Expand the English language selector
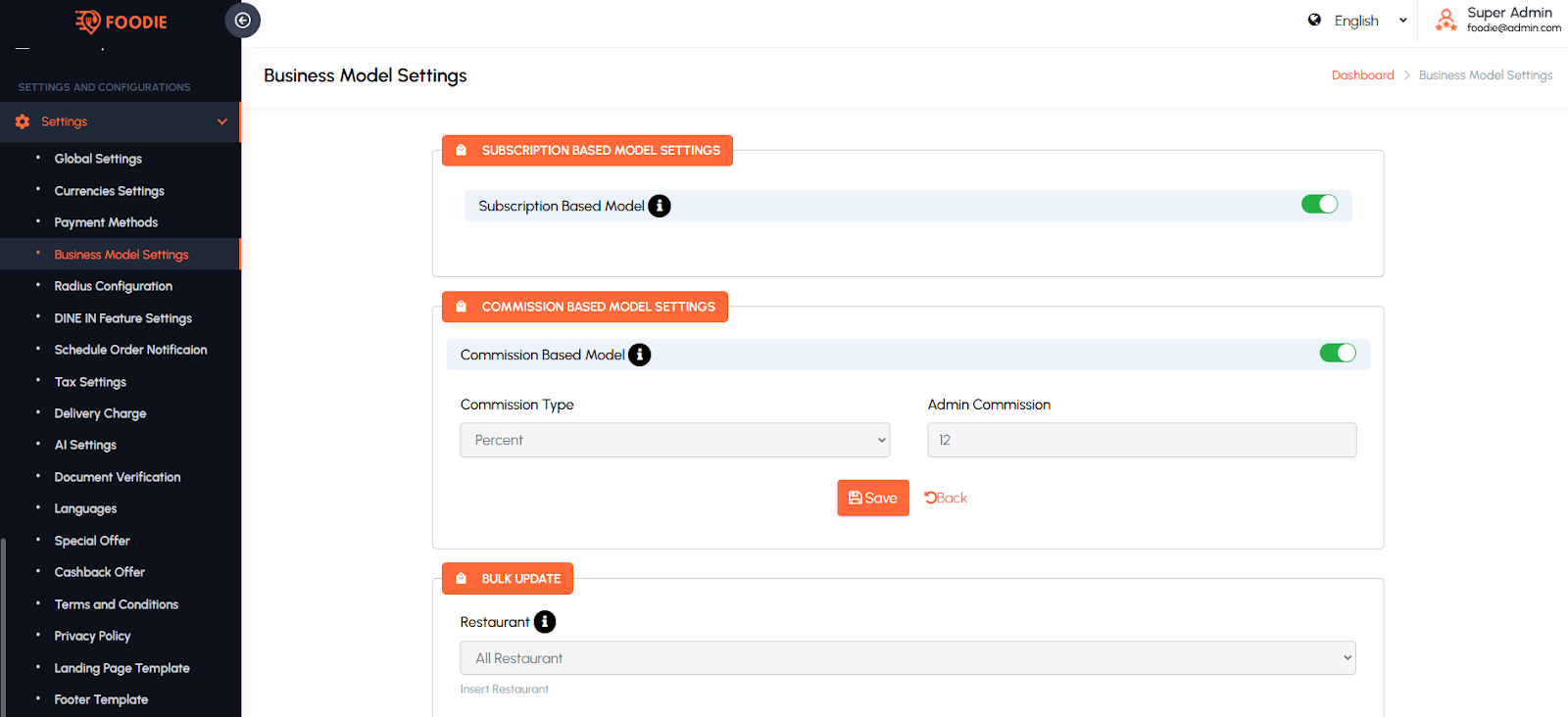1568x717 pixels. tap(1369, 21)
